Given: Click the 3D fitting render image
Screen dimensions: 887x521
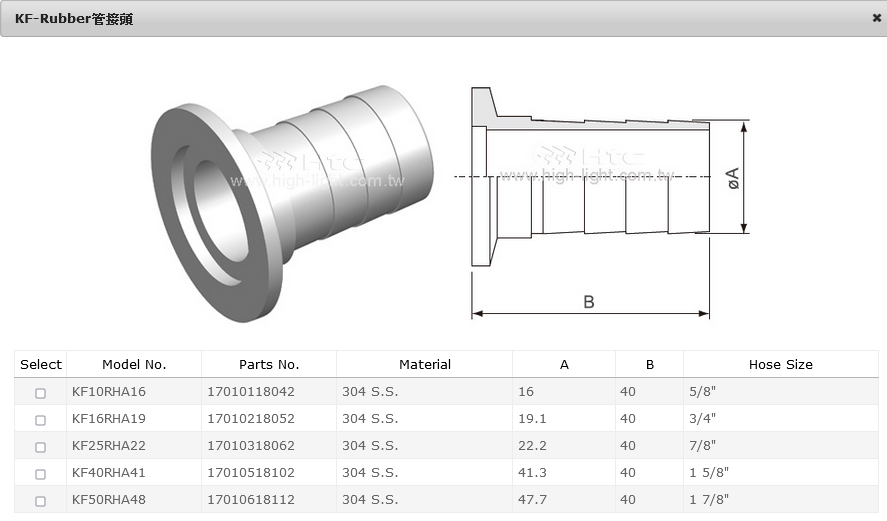Looking at the screenshot, I should (293, 204).
